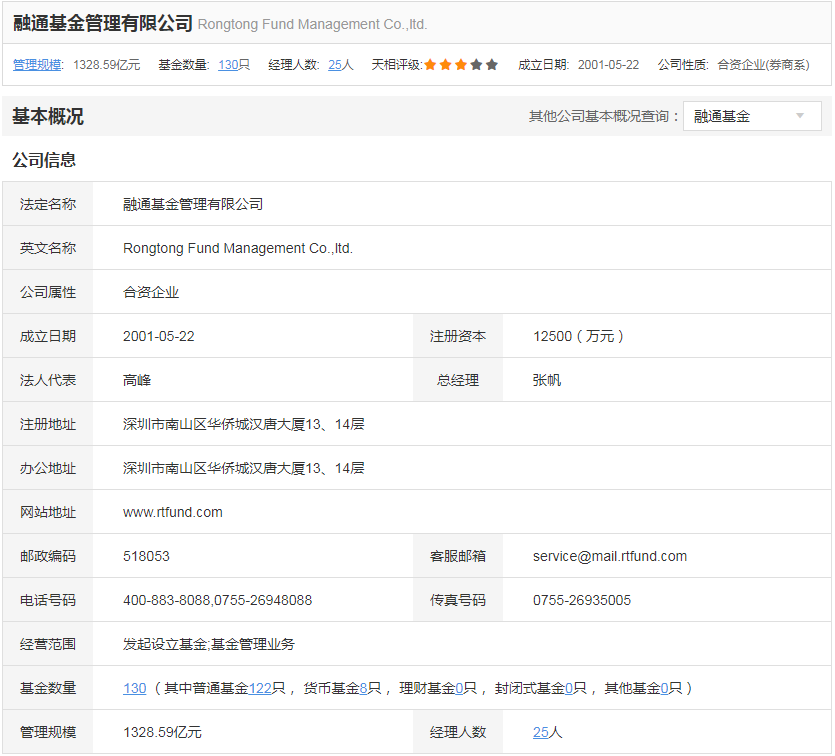Screen dimensions: 835x756
Task: Click the 基本概况 section heading
Action: pos(48,116)
